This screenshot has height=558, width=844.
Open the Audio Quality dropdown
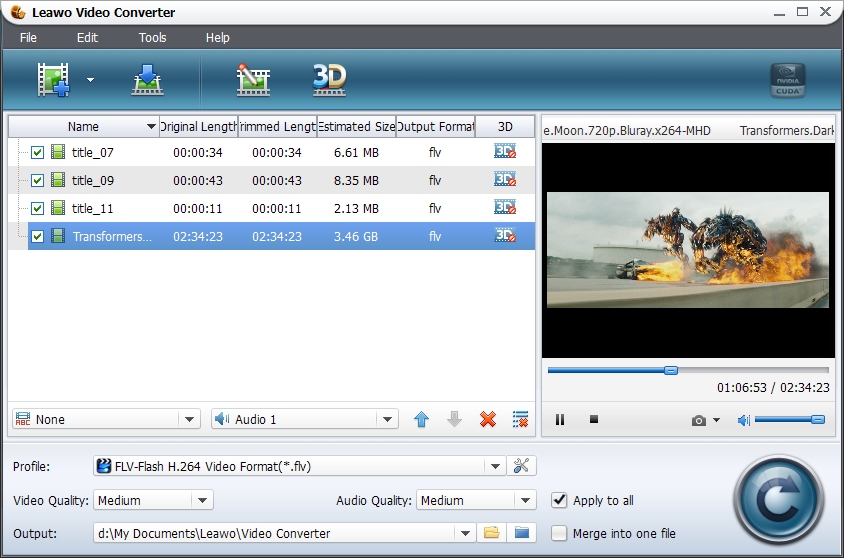pyautogui.click(x=476, y=500)
